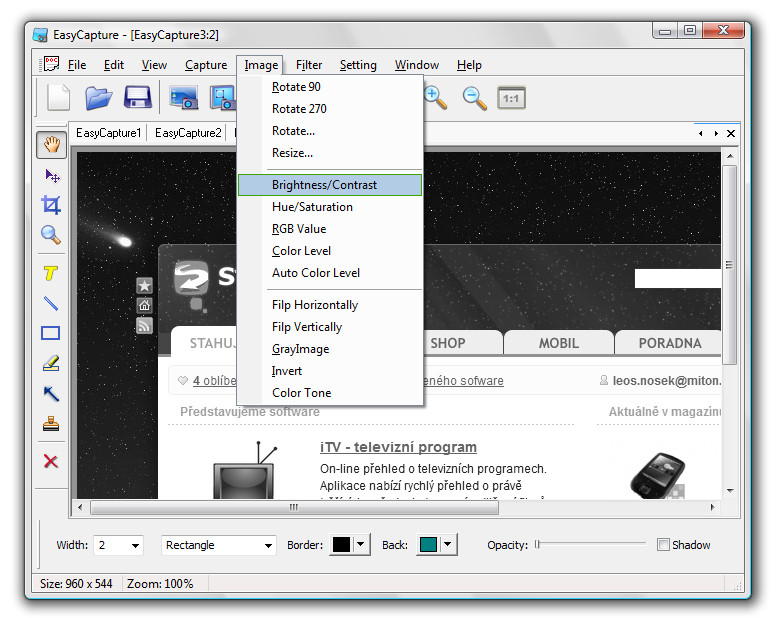Click the black Border color swatch

[341, 544]
